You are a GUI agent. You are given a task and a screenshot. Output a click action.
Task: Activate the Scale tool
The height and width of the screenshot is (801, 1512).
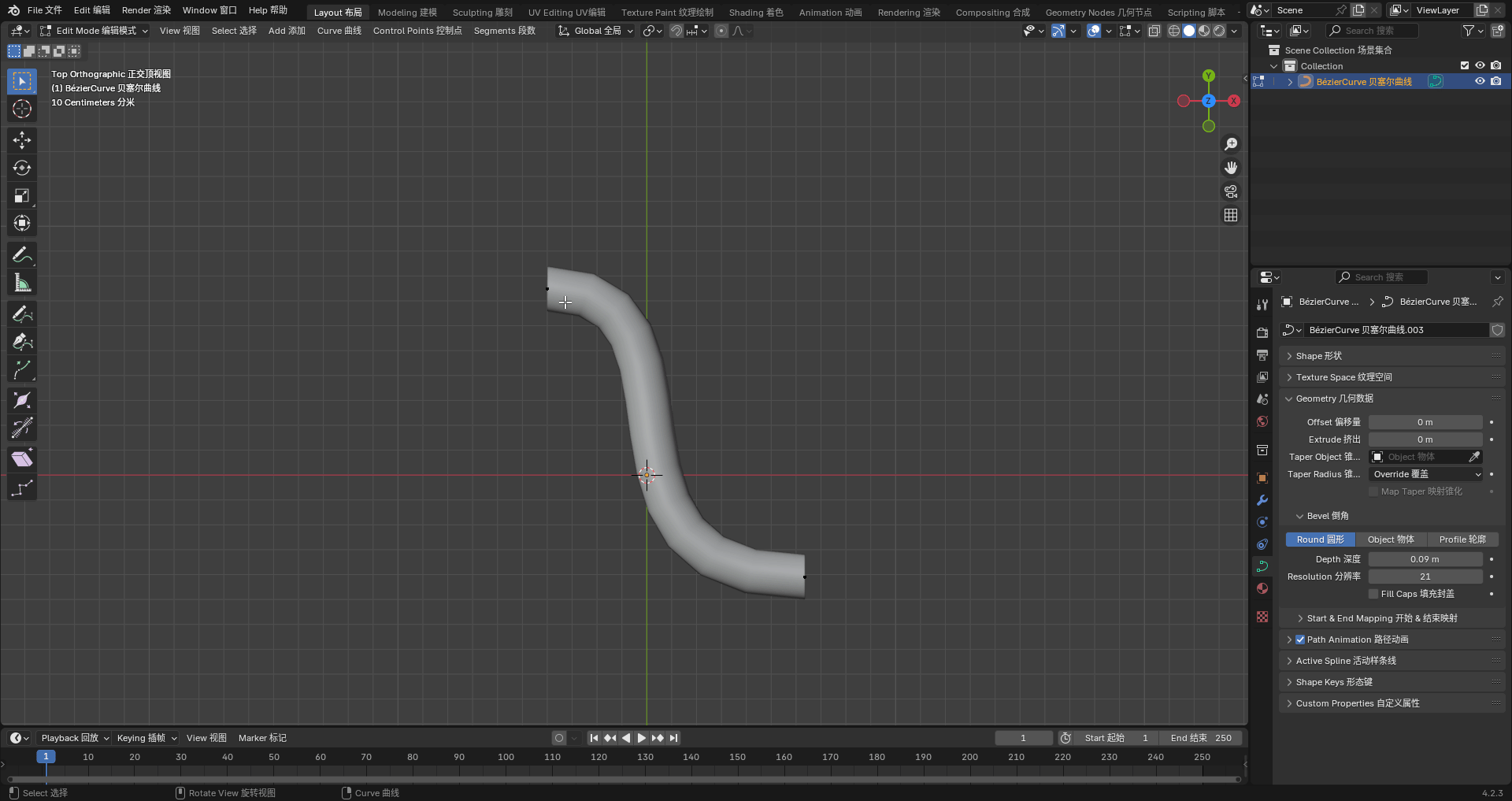click(x=22, y=195)
